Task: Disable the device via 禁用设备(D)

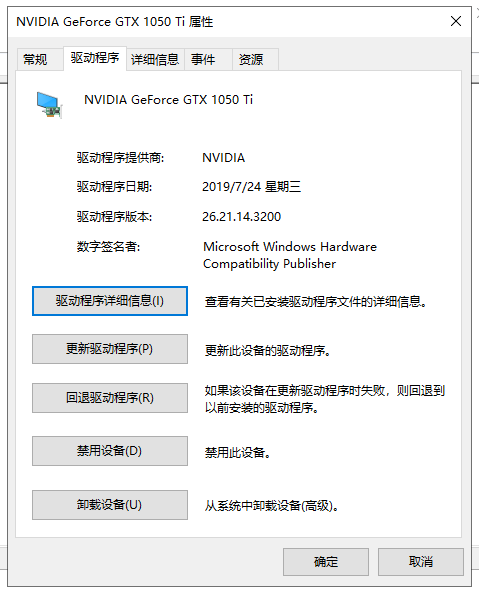Action: pos(110,451)
